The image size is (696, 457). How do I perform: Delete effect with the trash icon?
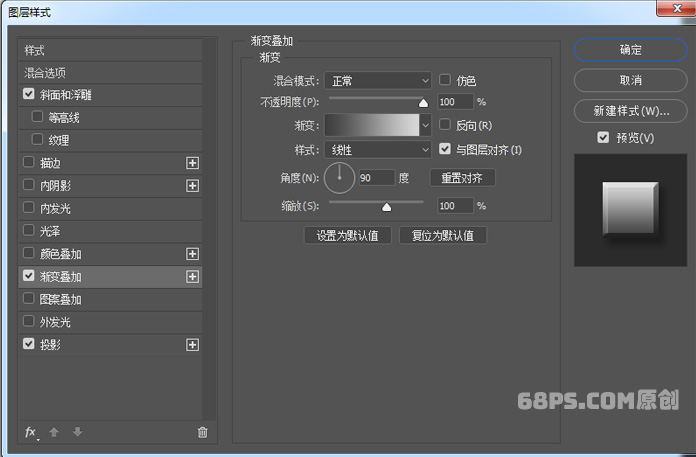[x=202, y=432]
